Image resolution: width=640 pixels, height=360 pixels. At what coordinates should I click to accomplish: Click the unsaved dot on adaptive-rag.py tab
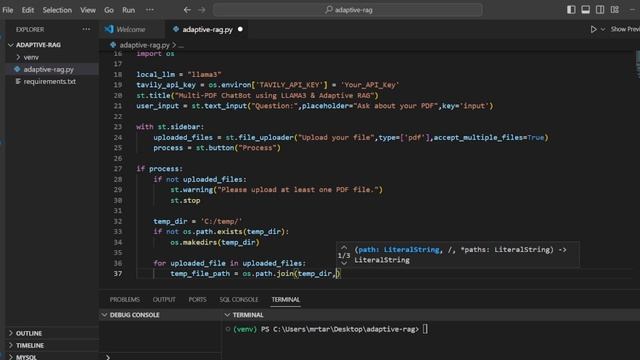[240, 29]
